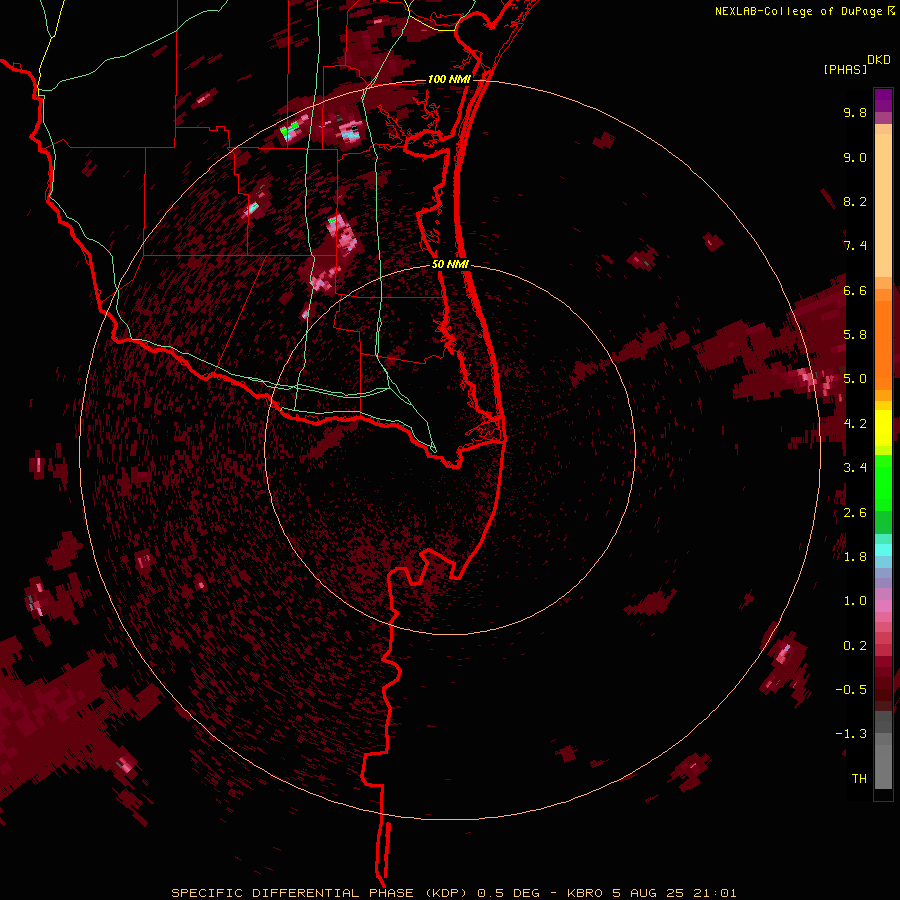Click the 0.5 DEG elevation text in caption
900x900 pixels.
509,893
